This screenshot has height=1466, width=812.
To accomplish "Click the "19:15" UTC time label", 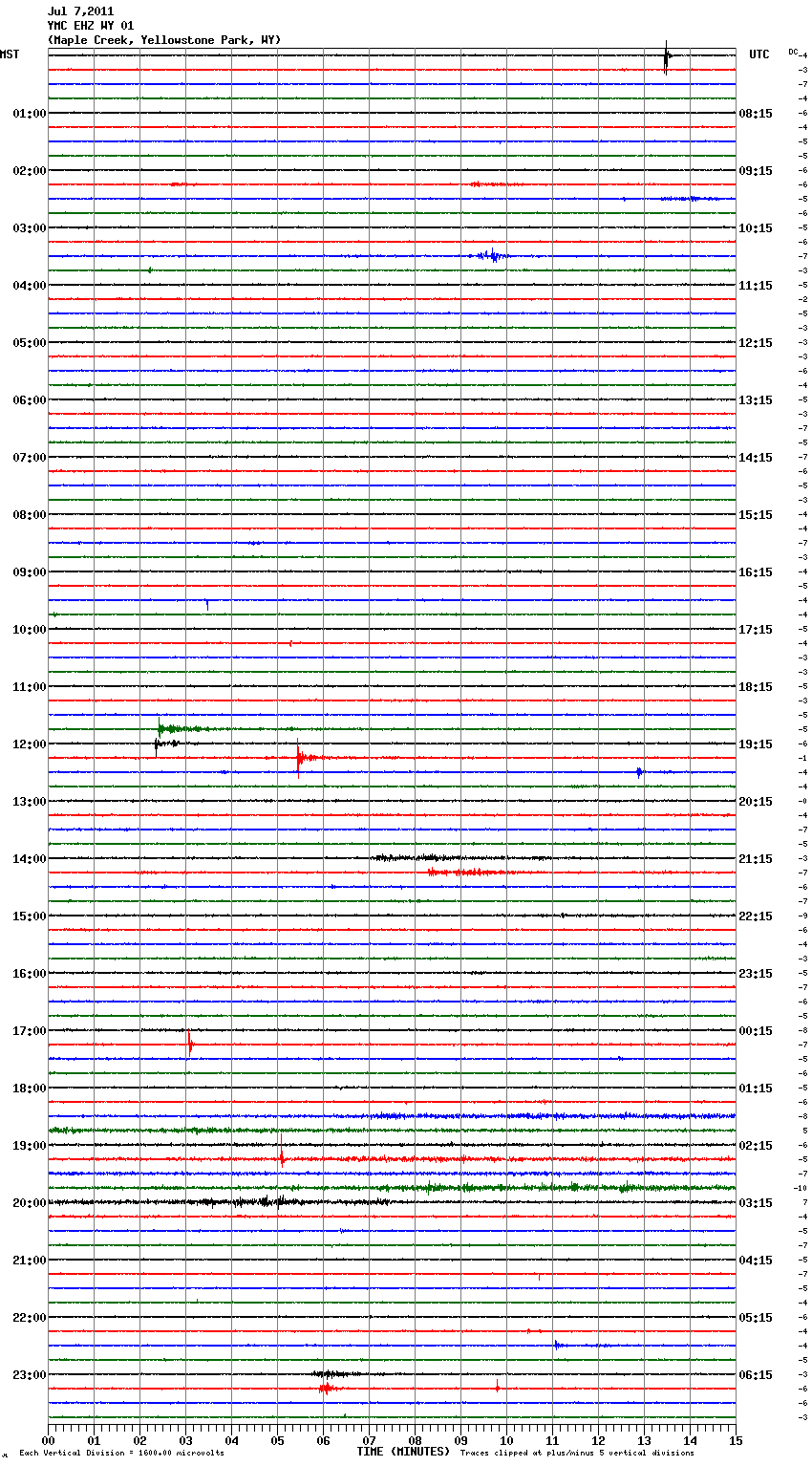I will 756,744.
